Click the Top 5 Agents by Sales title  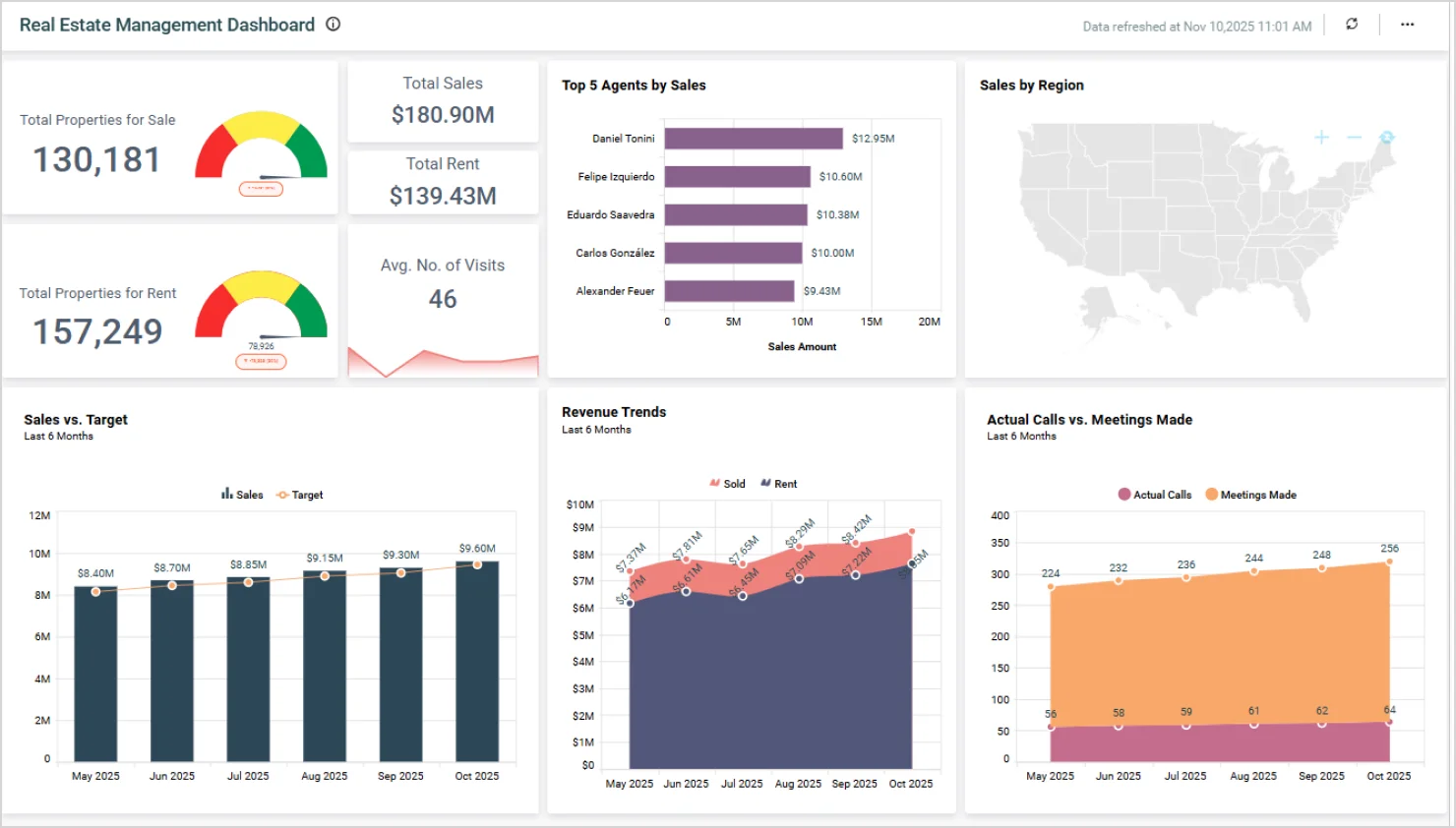(x=634, y=86)
